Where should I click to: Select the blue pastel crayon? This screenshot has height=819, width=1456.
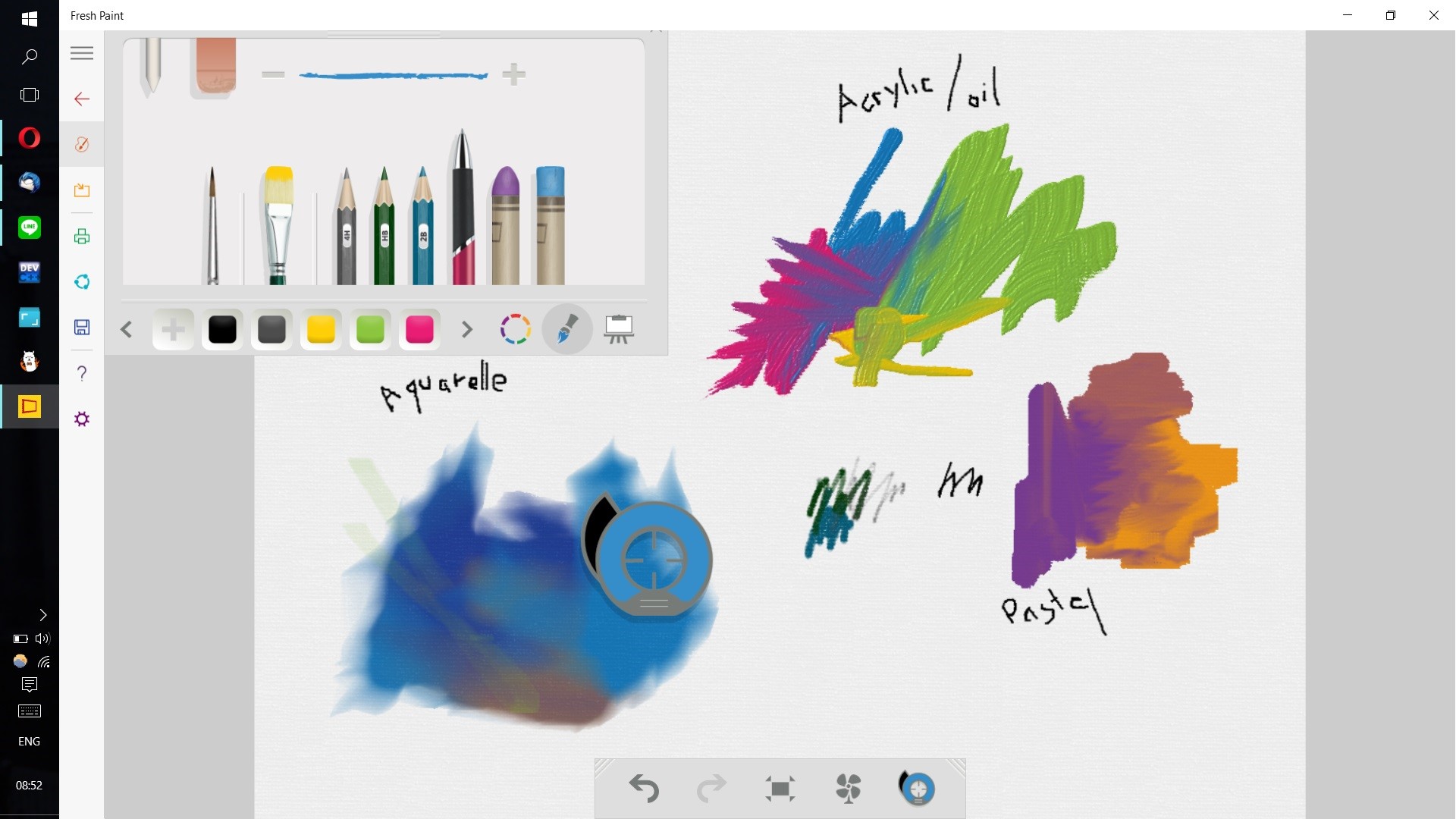[550, 227]
